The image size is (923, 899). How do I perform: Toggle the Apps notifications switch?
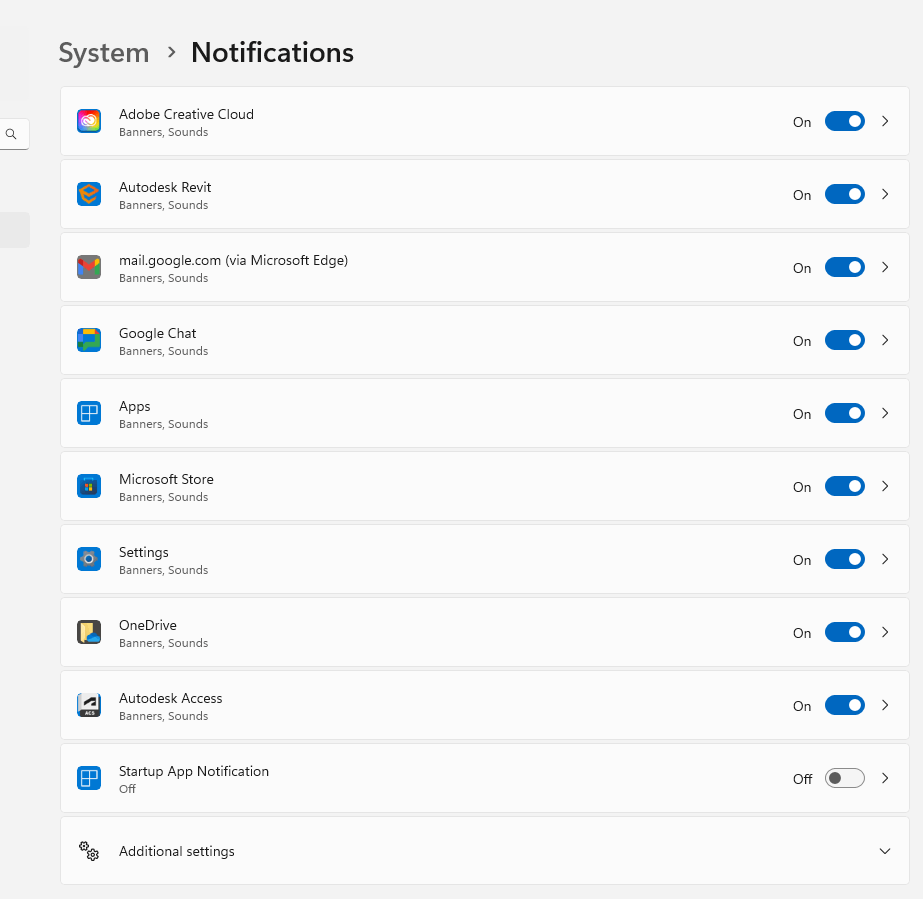(845, 413)
